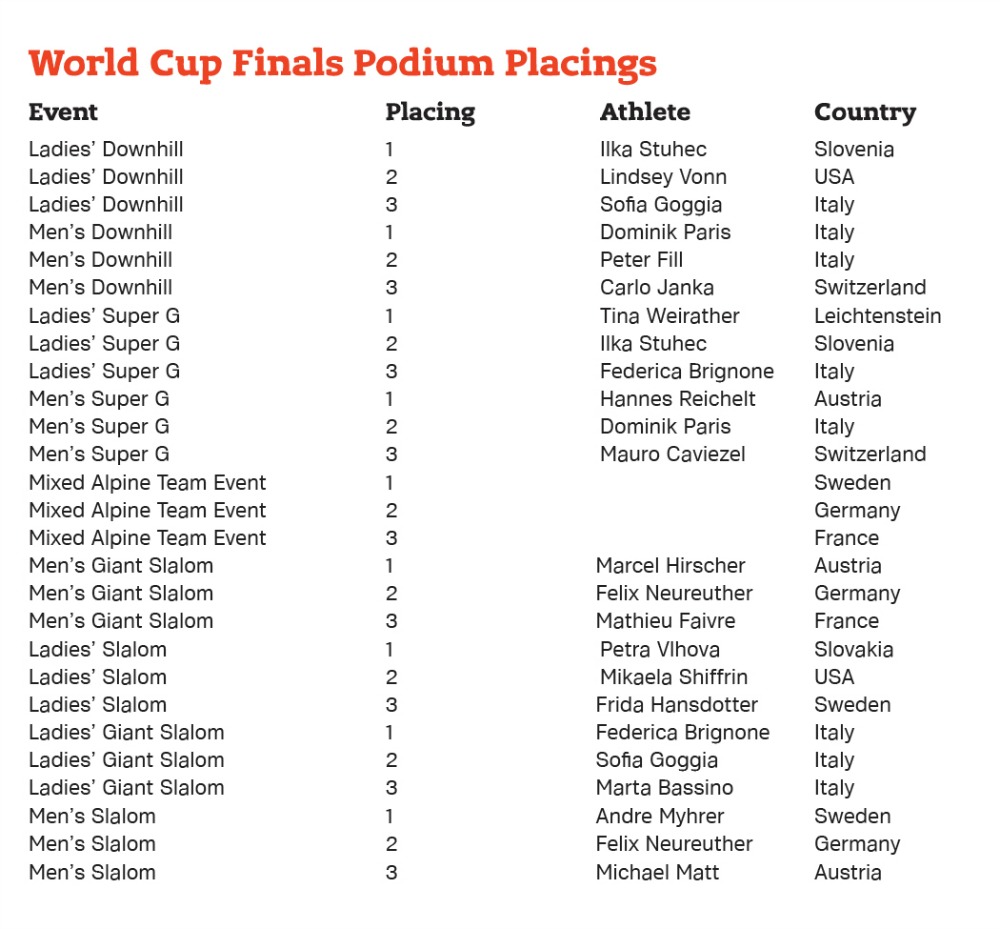Click athlete name Marcel Hirscher
Viewport: 1000px width, 929px height.
tap(670, 566)
